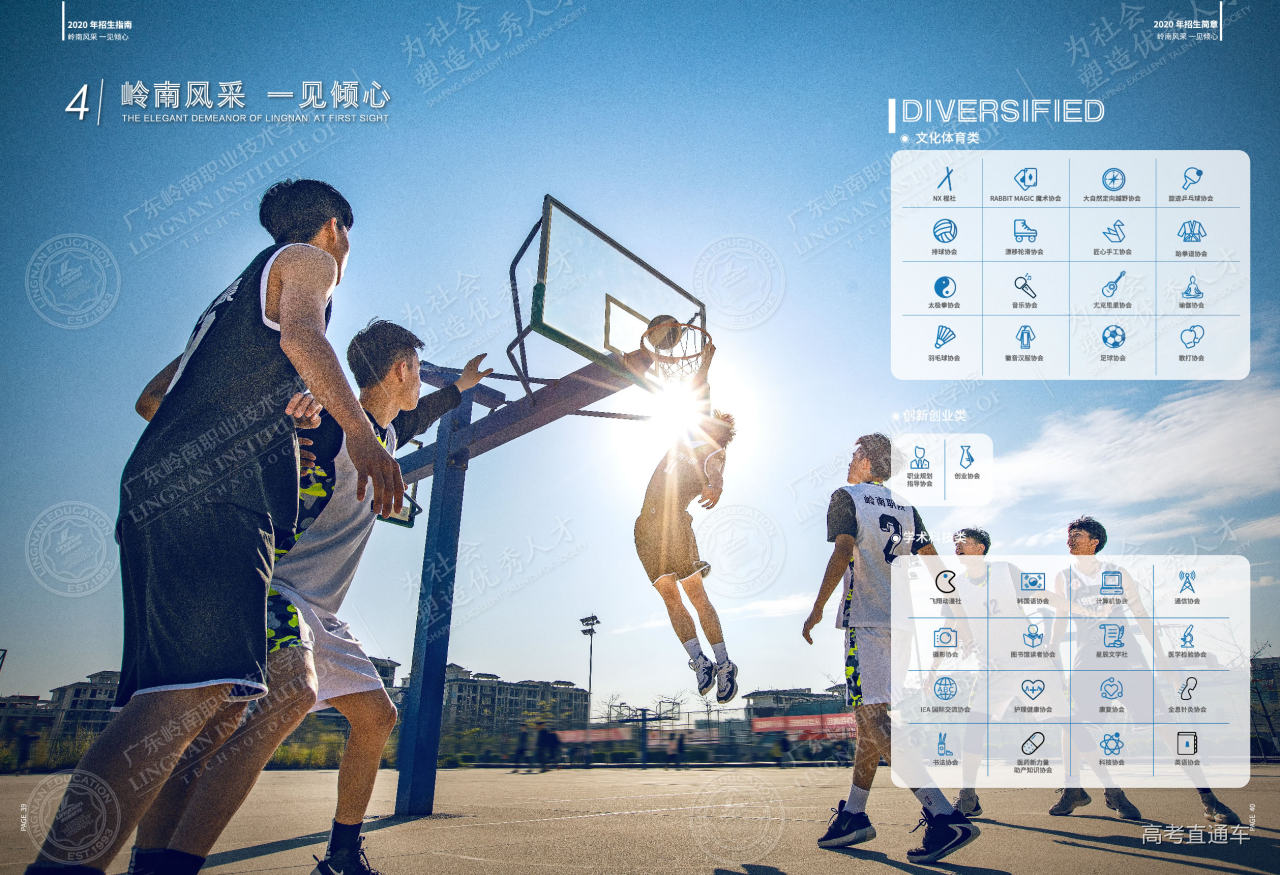Click the 文化体育类 section label
The image size is (1280, 875).
pyautogui.click(x=947, y=139)
